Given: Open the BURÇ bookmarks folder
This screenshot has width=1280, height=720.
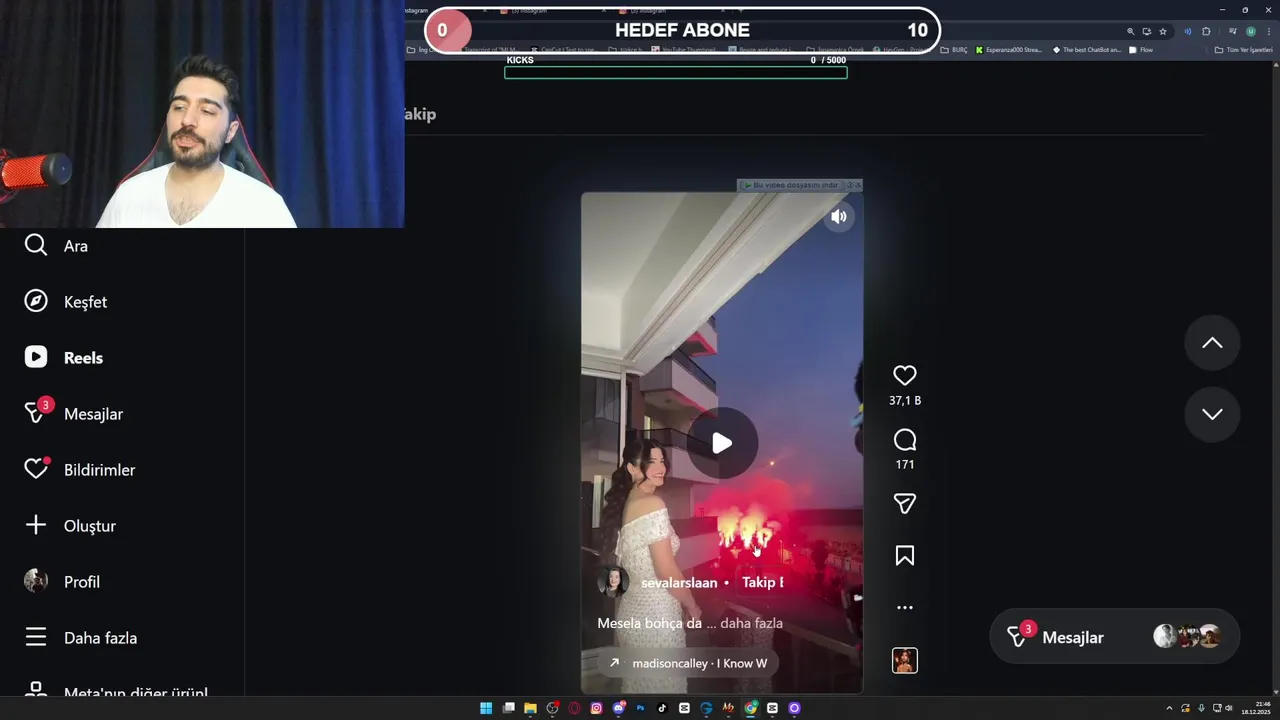Looking at the screenshot, I should [x=954, y=50].
